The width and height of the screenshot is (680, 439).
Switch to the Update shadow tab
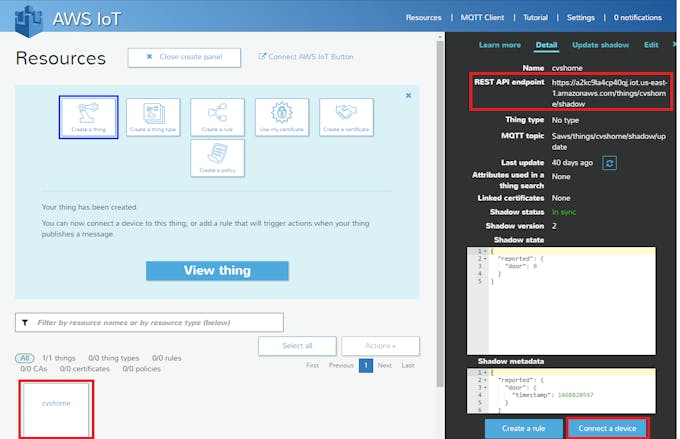coord(600,45)
